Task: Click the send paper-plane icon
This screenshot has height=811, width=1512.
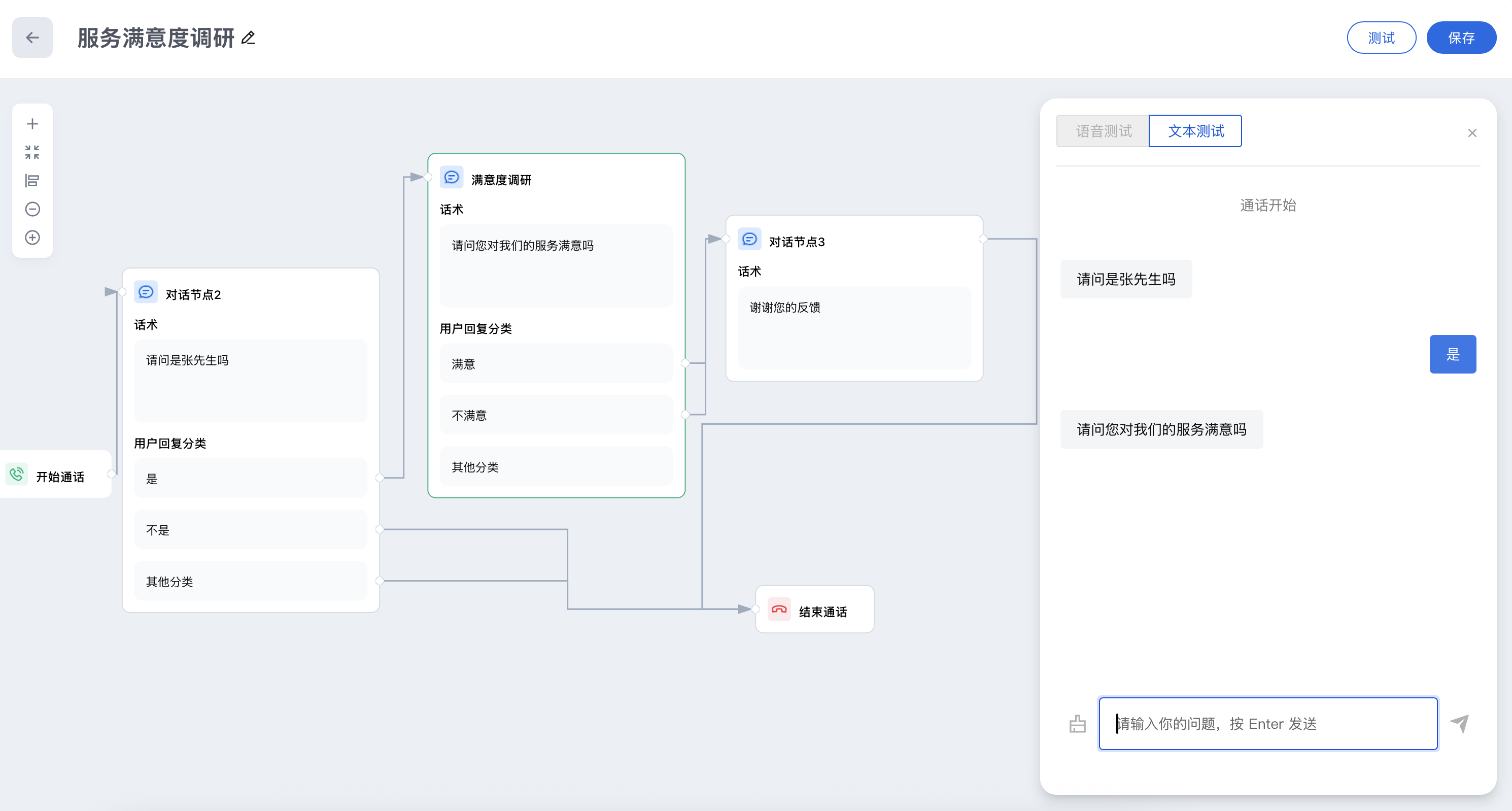Action: [x=1460, y=724]
